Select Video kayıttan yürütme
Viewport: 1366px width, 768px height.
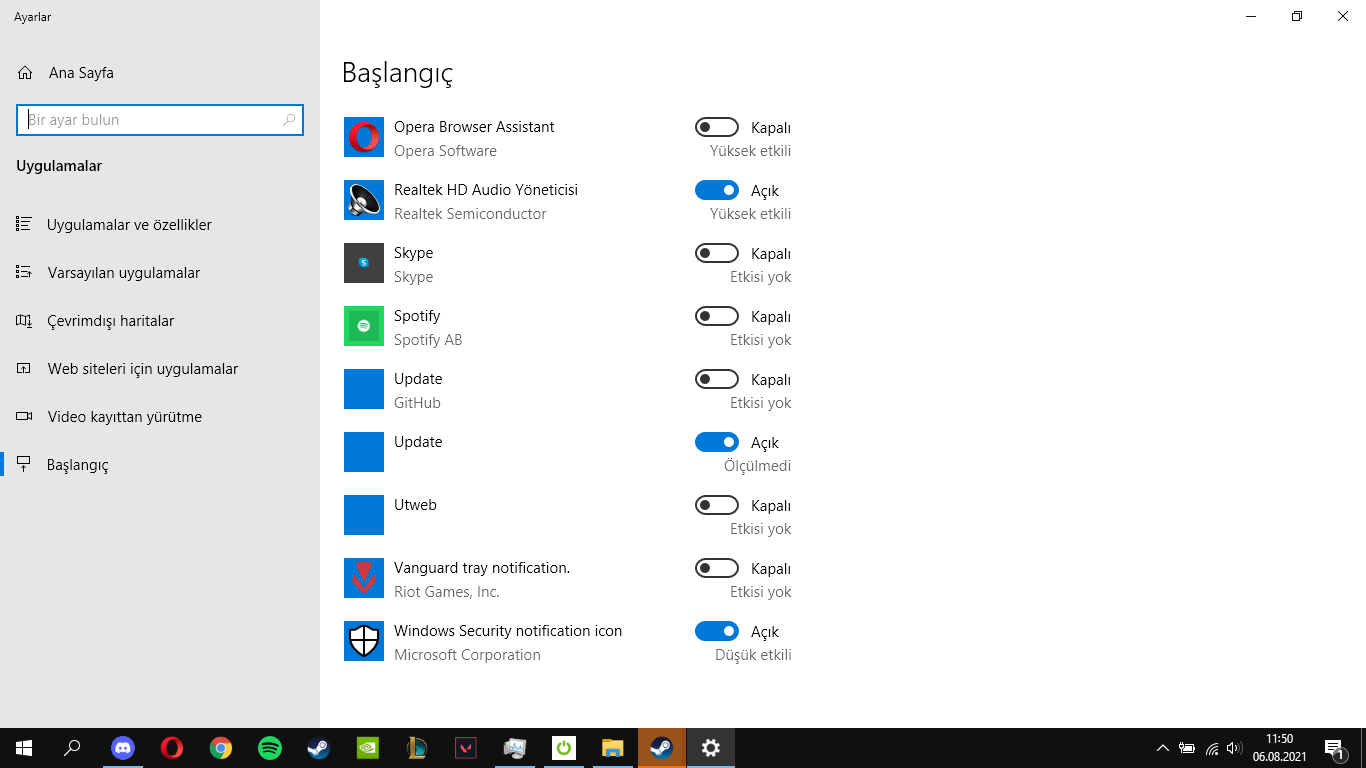coord(160,417)
